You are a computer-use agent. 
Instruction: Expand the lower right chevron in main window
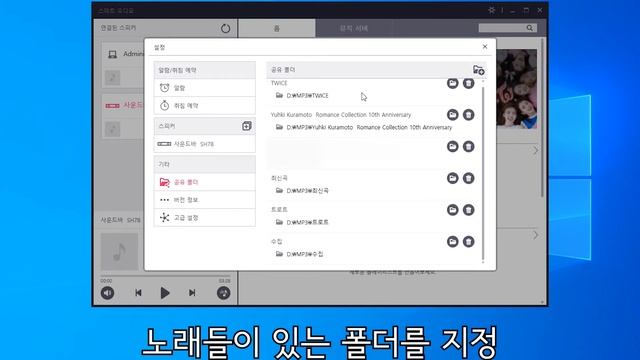click(x=535, y=235)
